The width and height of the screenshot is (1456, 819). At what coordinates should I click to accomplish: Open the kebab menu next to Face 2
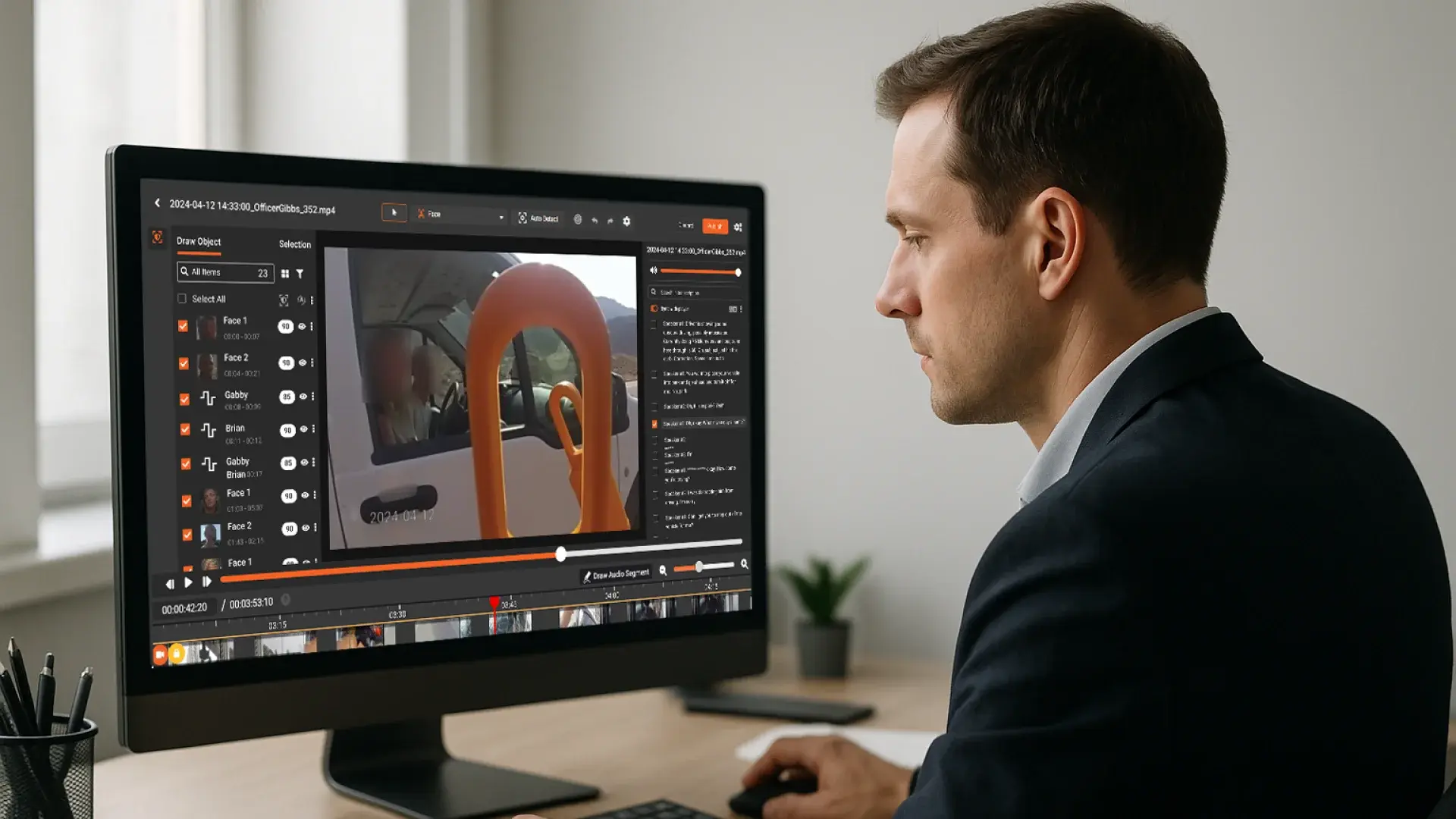click(313, 364)
